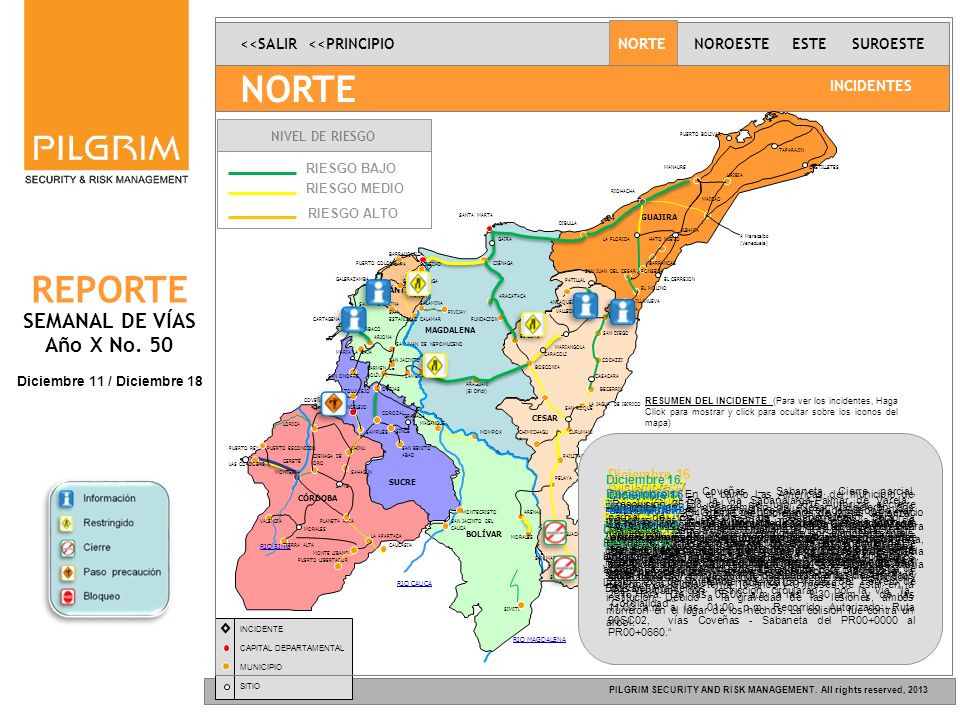
Task: Open the INCIDENTES link
Action: pos(870,86)
